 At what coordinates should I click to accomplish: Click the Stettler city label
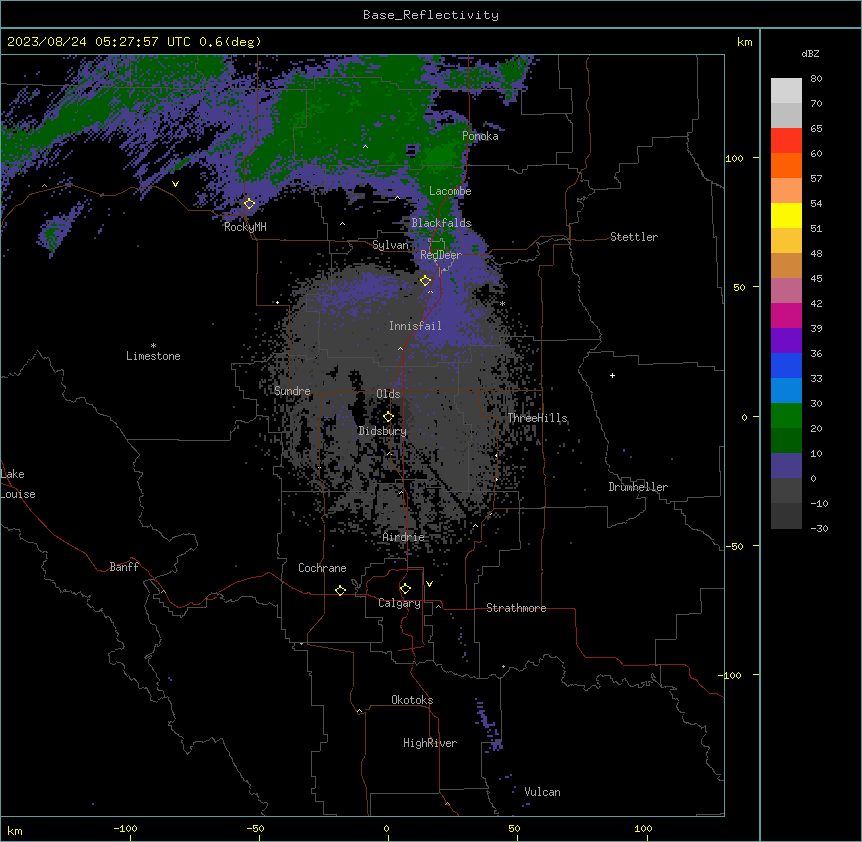tap(633, 237)
